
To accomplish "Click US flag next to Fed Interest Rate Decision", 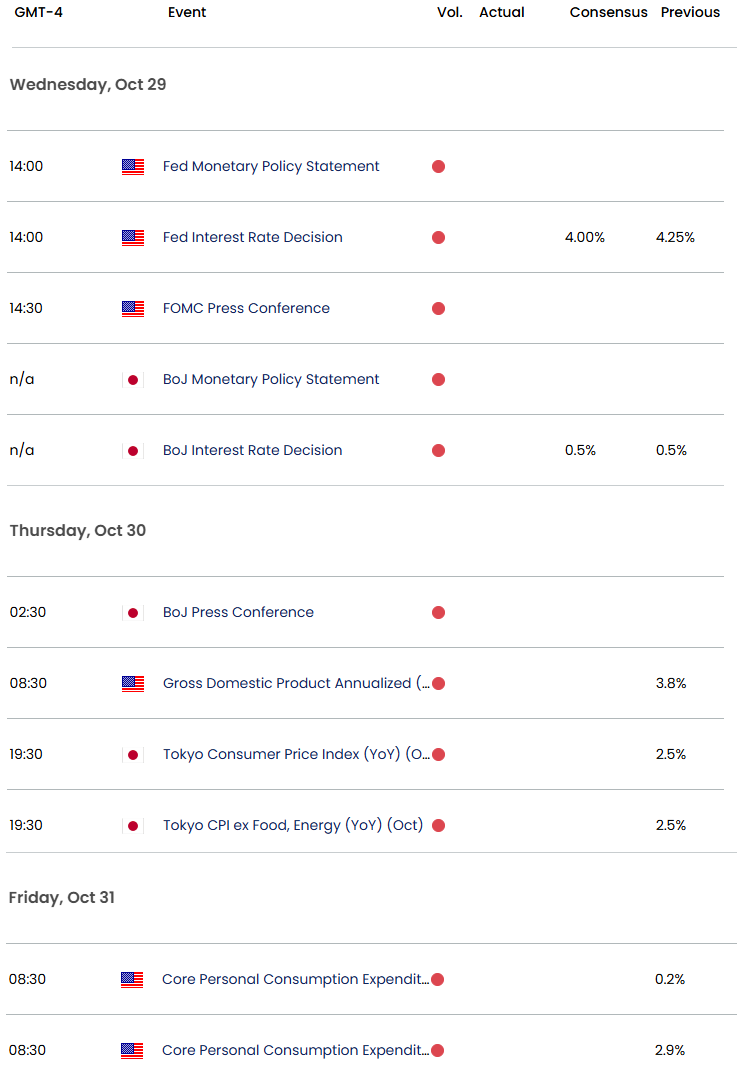I will click(133, 238).
